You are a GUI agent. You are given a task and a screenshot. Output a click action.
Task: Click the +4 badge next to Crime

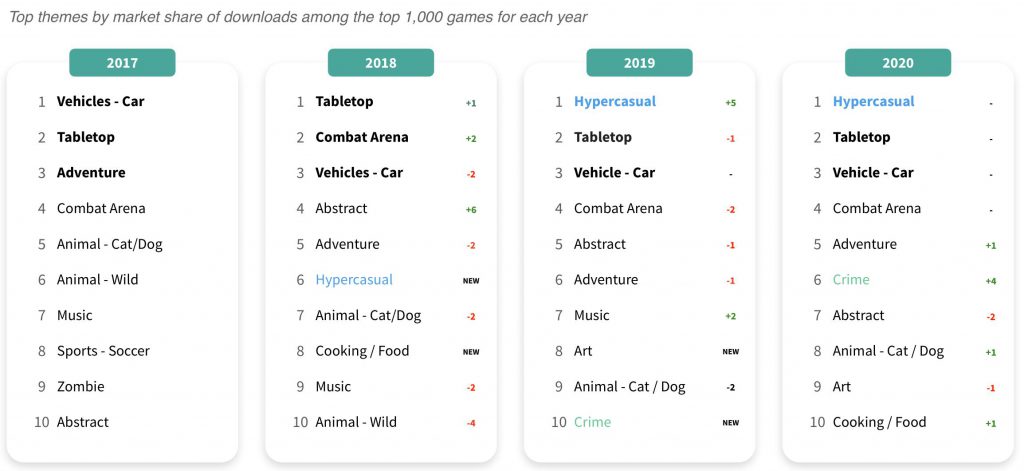coord(990,281)
